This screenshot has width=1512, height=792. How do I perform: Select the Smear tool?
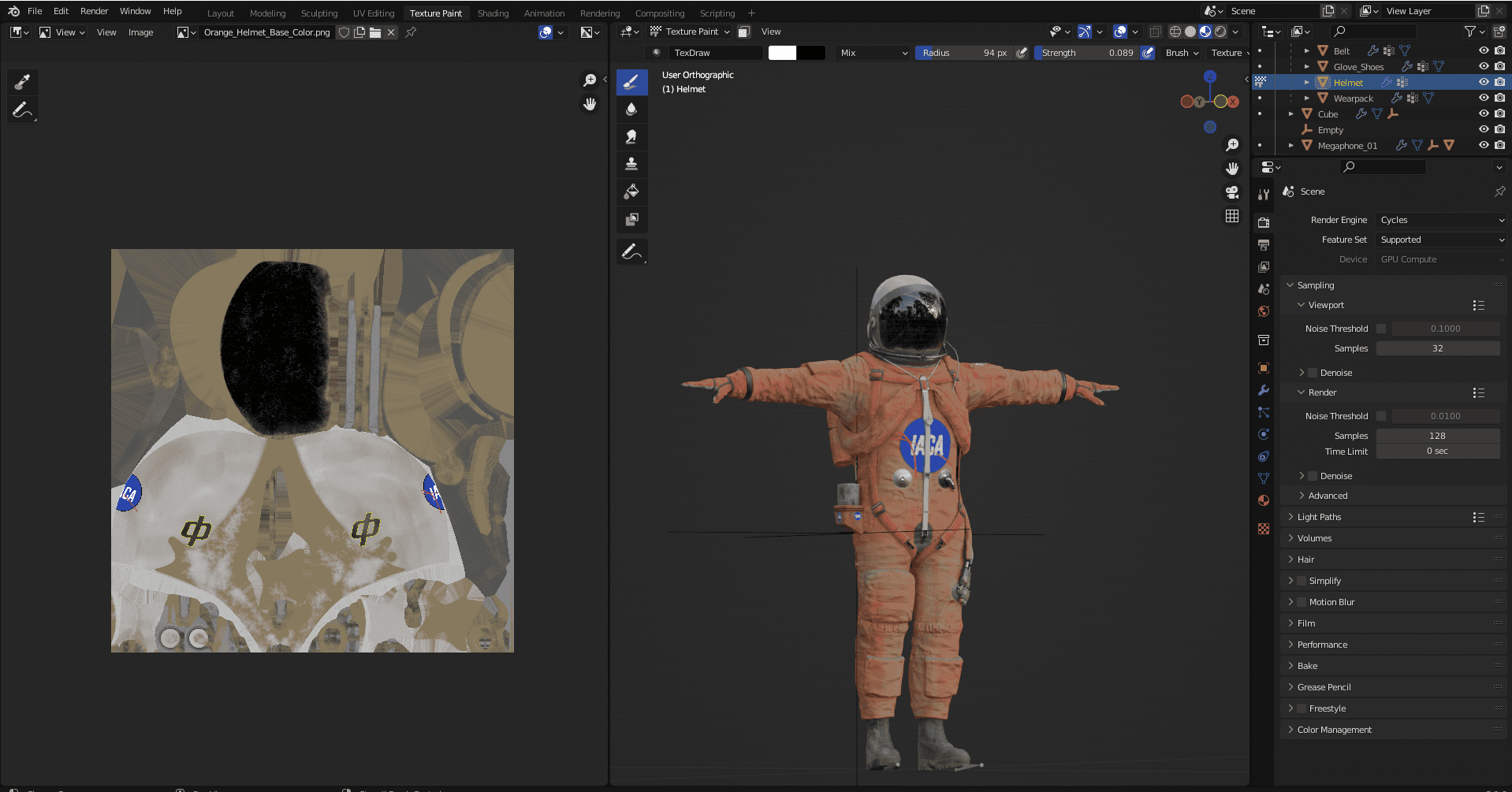(x=631, y=137)
